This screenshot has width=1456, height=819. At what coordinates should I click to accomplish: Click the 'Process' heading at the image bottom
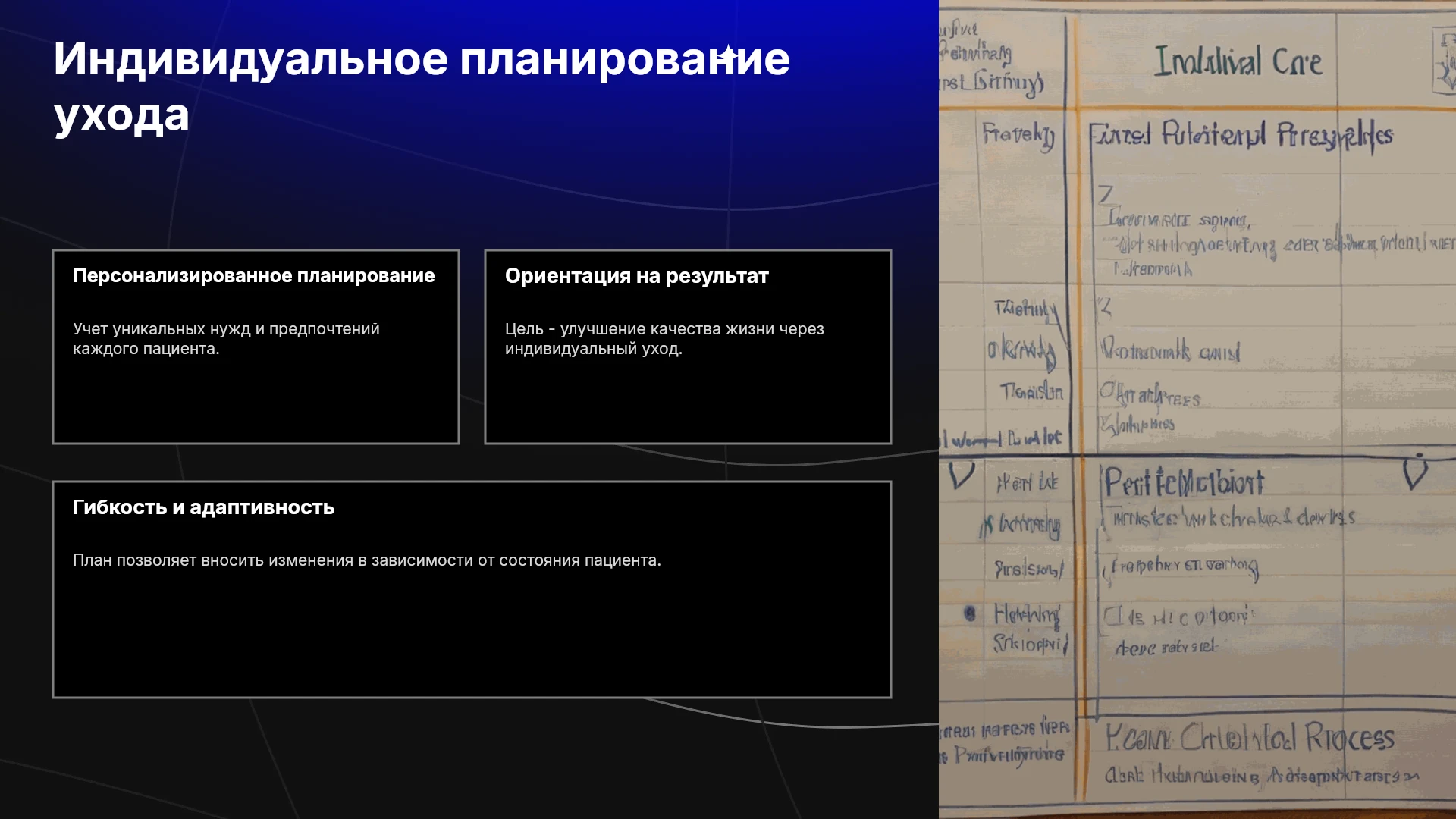(x=1349, y=738)
